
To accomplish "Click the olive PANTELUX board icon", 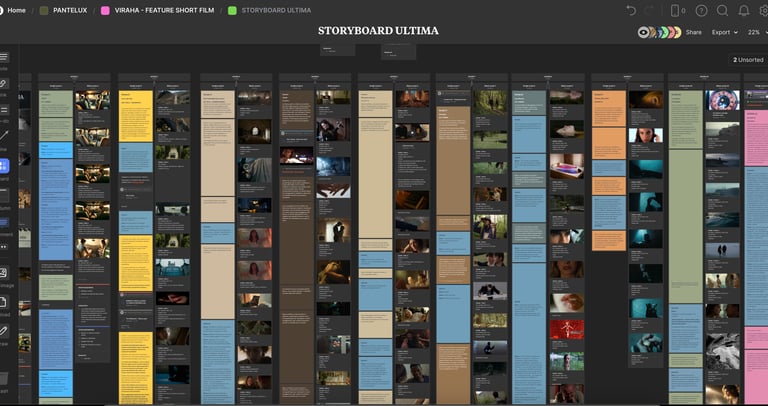I will [x=44, y=10].
